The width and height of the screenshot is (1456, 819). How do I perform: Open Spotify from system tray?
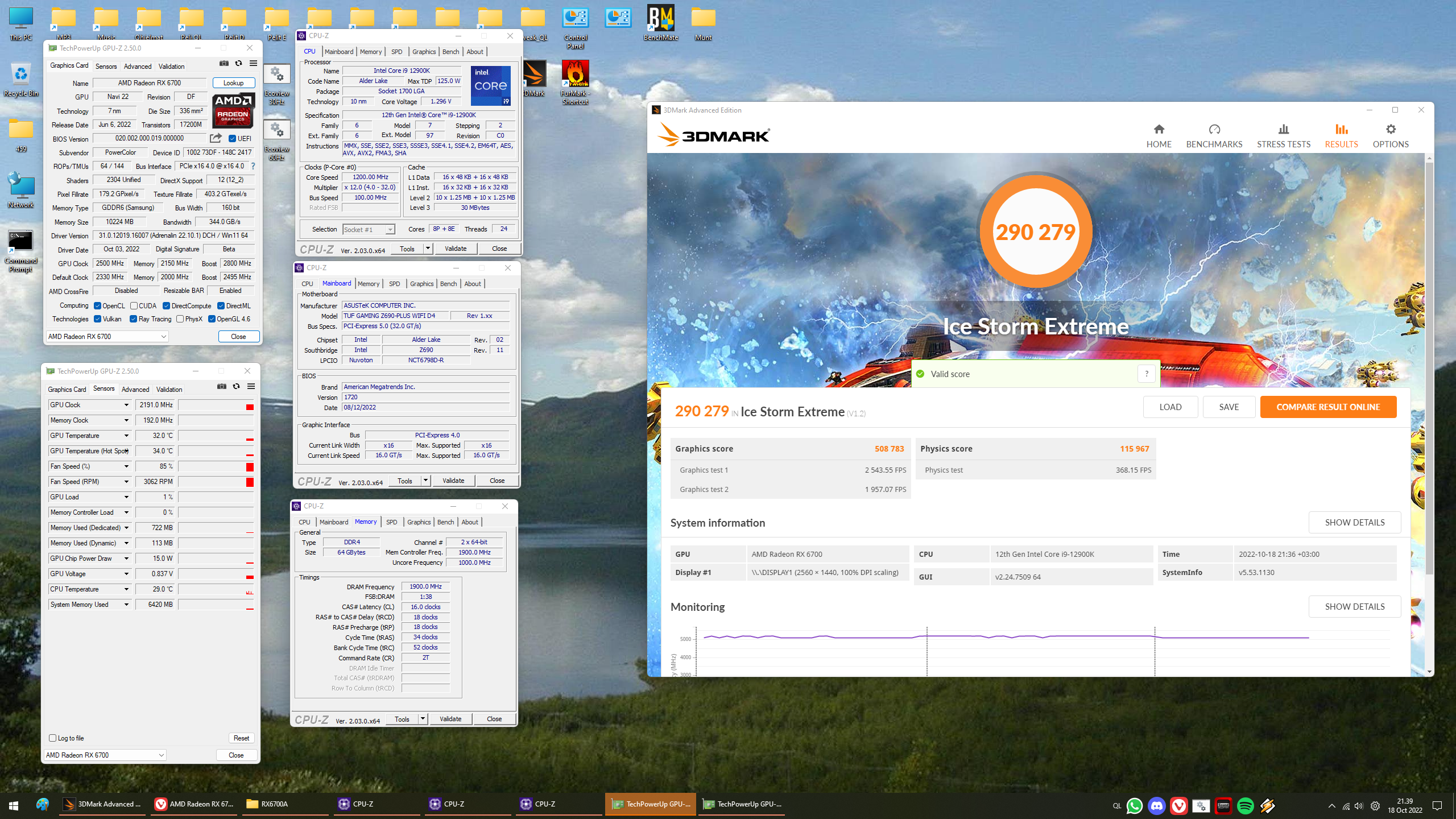pyautogui.click(x=1246, y=806)
